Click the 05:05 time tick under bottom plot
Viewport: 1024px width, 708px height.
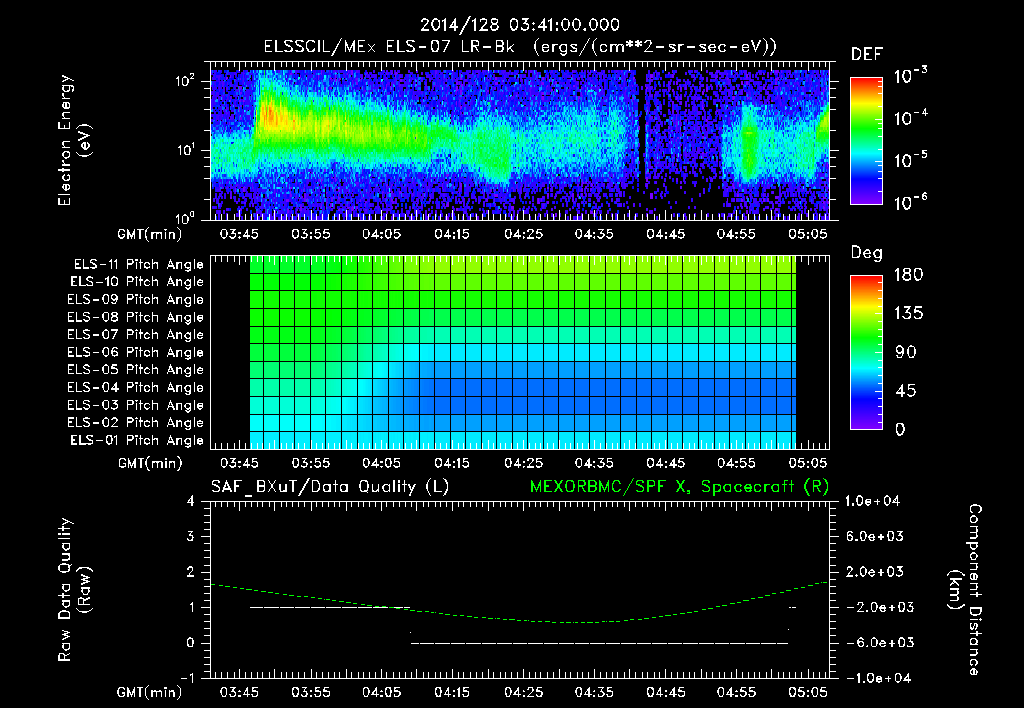[807, 692]
